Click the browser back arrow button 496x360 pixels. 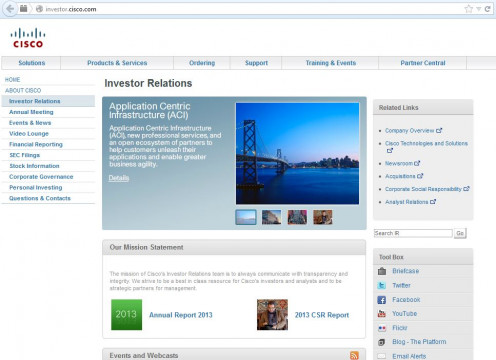10,9
